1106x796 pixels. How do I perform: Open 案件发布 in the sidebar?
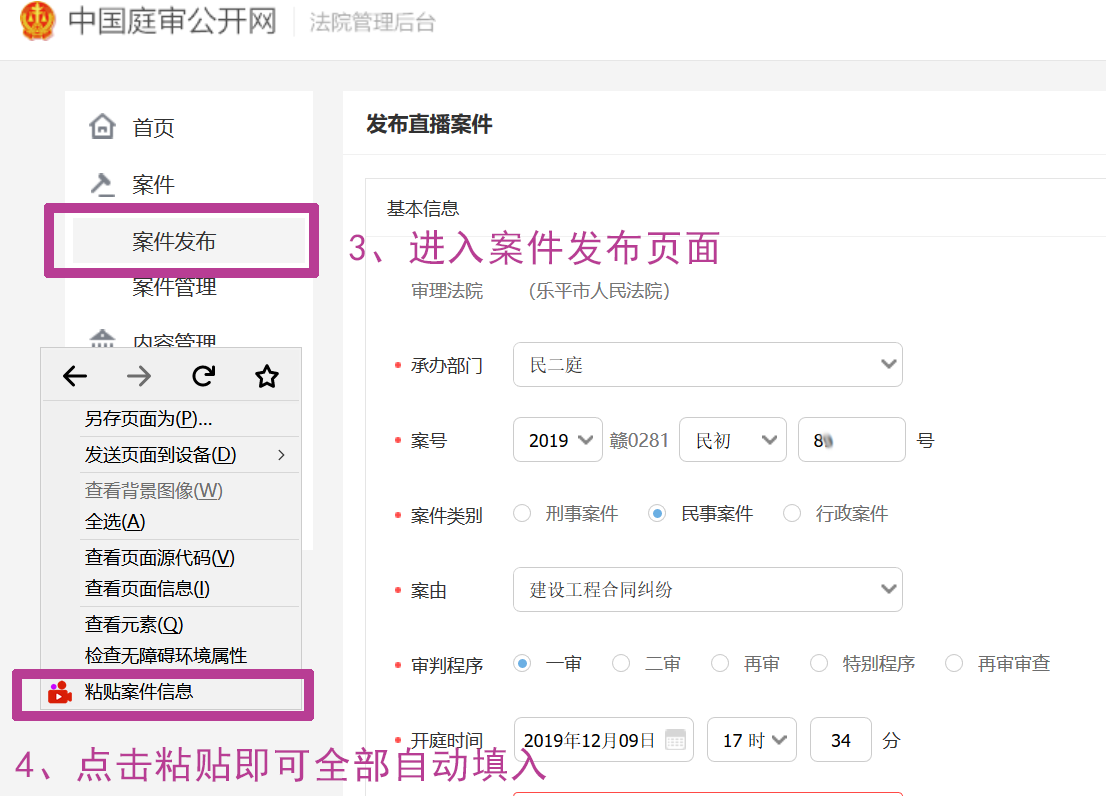(174, 242)
